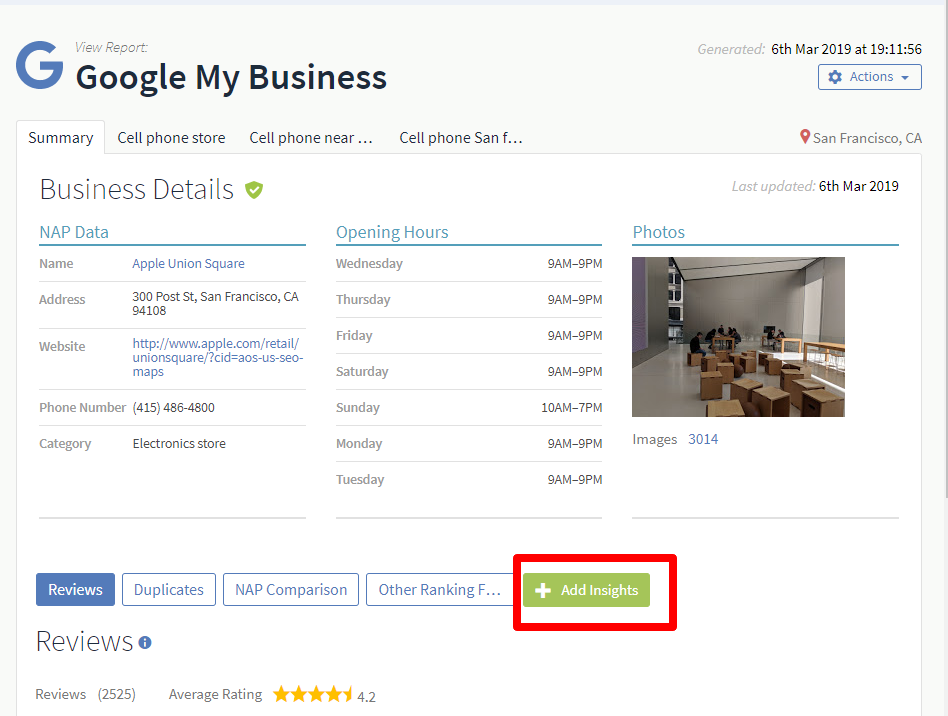This screenshot has width=948, height=716.
Task: Click the Last updated 6th Mar 2019 text
Action: 815,186
